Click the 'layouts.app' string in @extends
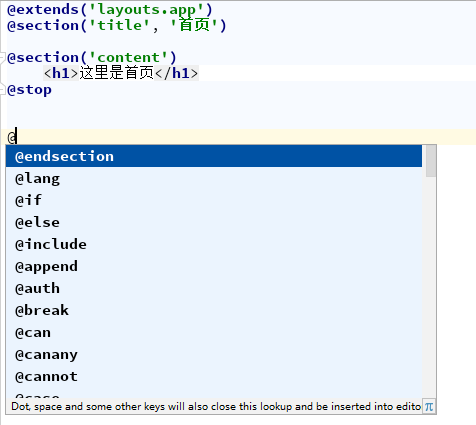Screen dimensions: 476x425 pos(146,9)
